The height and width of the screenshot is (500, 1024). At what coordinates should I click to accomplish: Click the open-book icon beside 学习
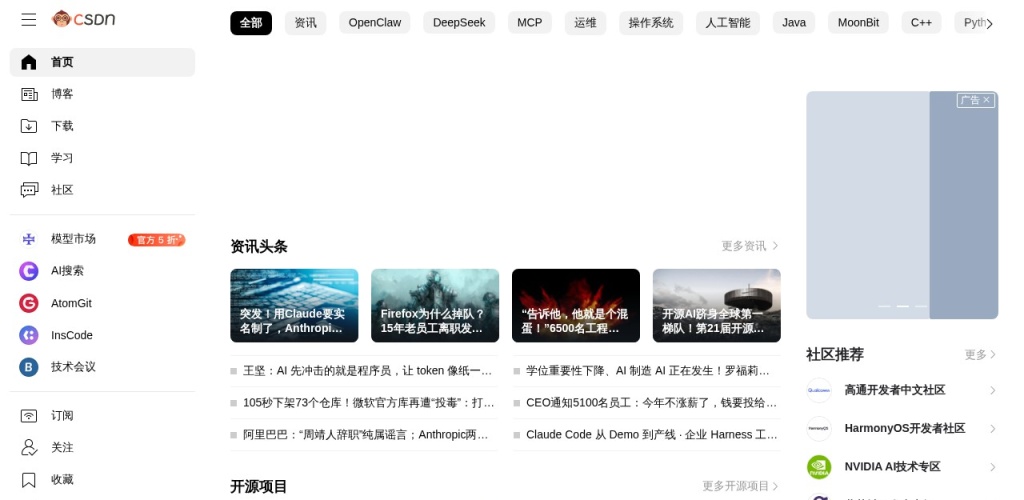tap(29, 158)
